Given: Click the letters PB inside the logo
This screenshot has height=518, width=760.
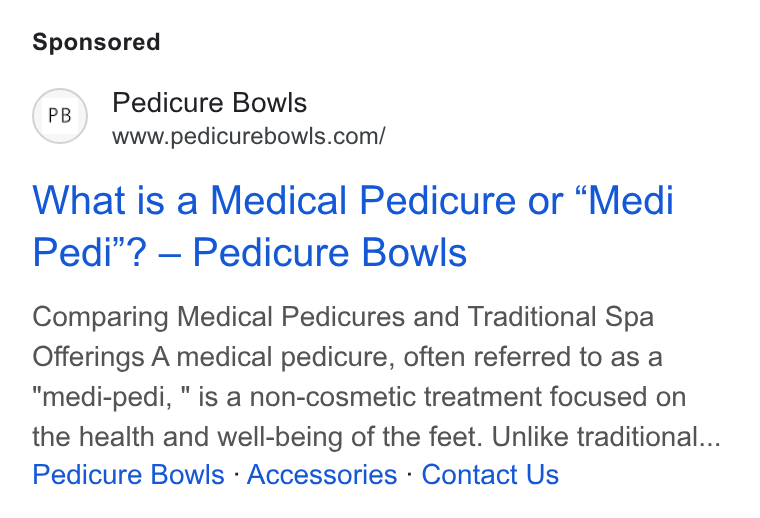Looking at the screenshot, I should pos(60,116).
